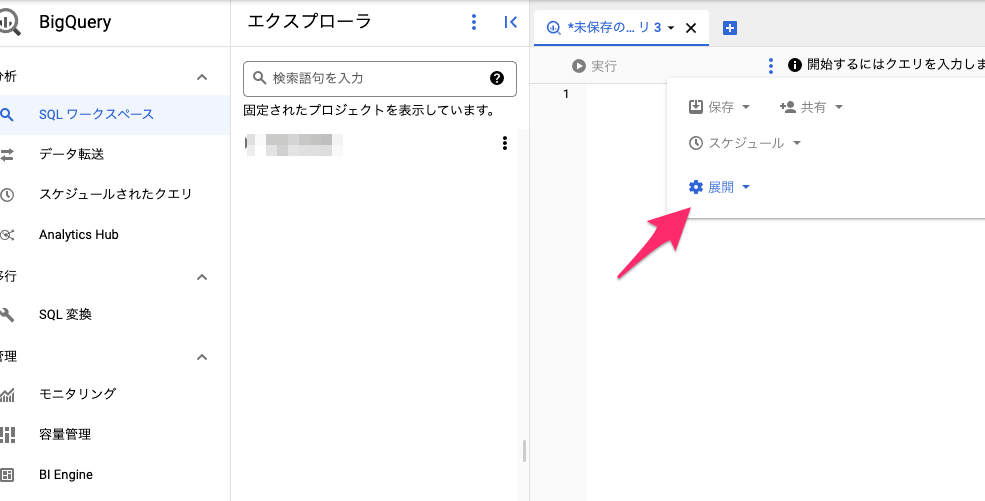Click the SQL ワークスペース magnifier icon
The height and width of the screenshot is (501, 985).
point(6,114)
